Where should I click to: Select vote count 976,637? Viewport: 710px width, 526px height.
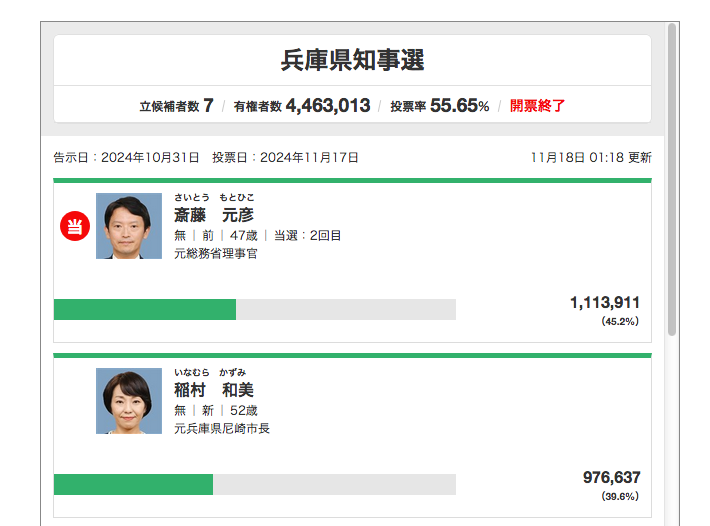(611, 477)
